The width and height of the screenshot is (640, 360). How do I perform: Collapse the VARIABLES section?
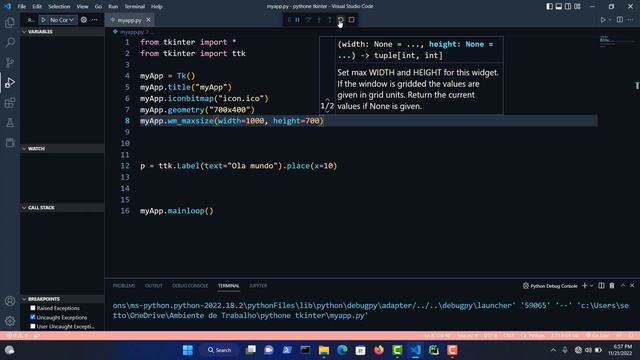pos(62,31)
